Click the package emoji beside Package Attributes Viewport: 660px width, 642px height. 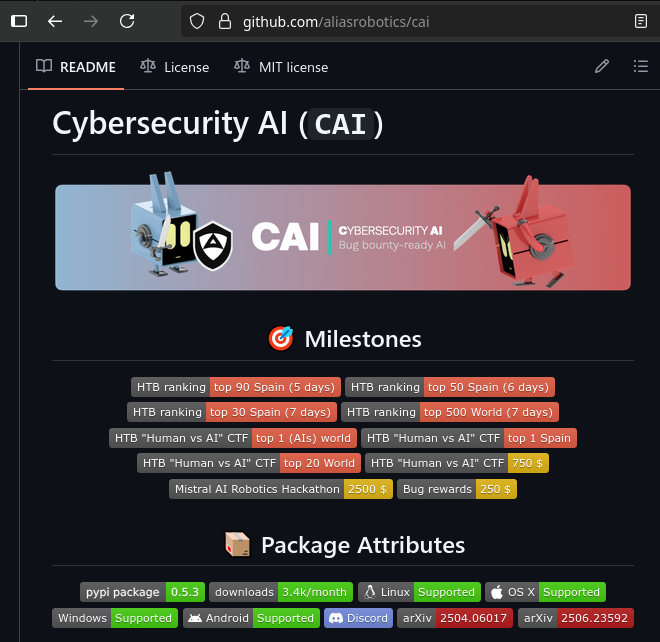(238, 544)
